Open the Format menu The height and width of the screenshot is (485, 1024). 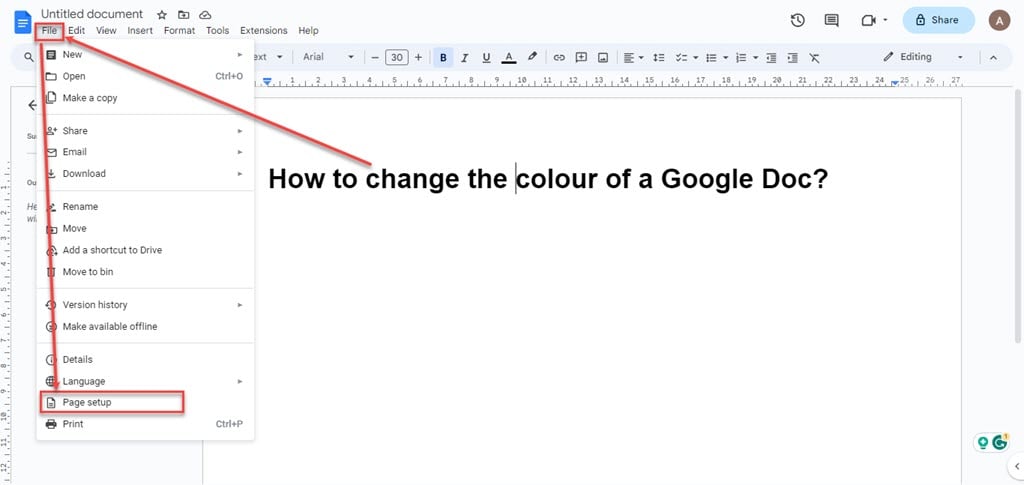click(x=179, y=30)
